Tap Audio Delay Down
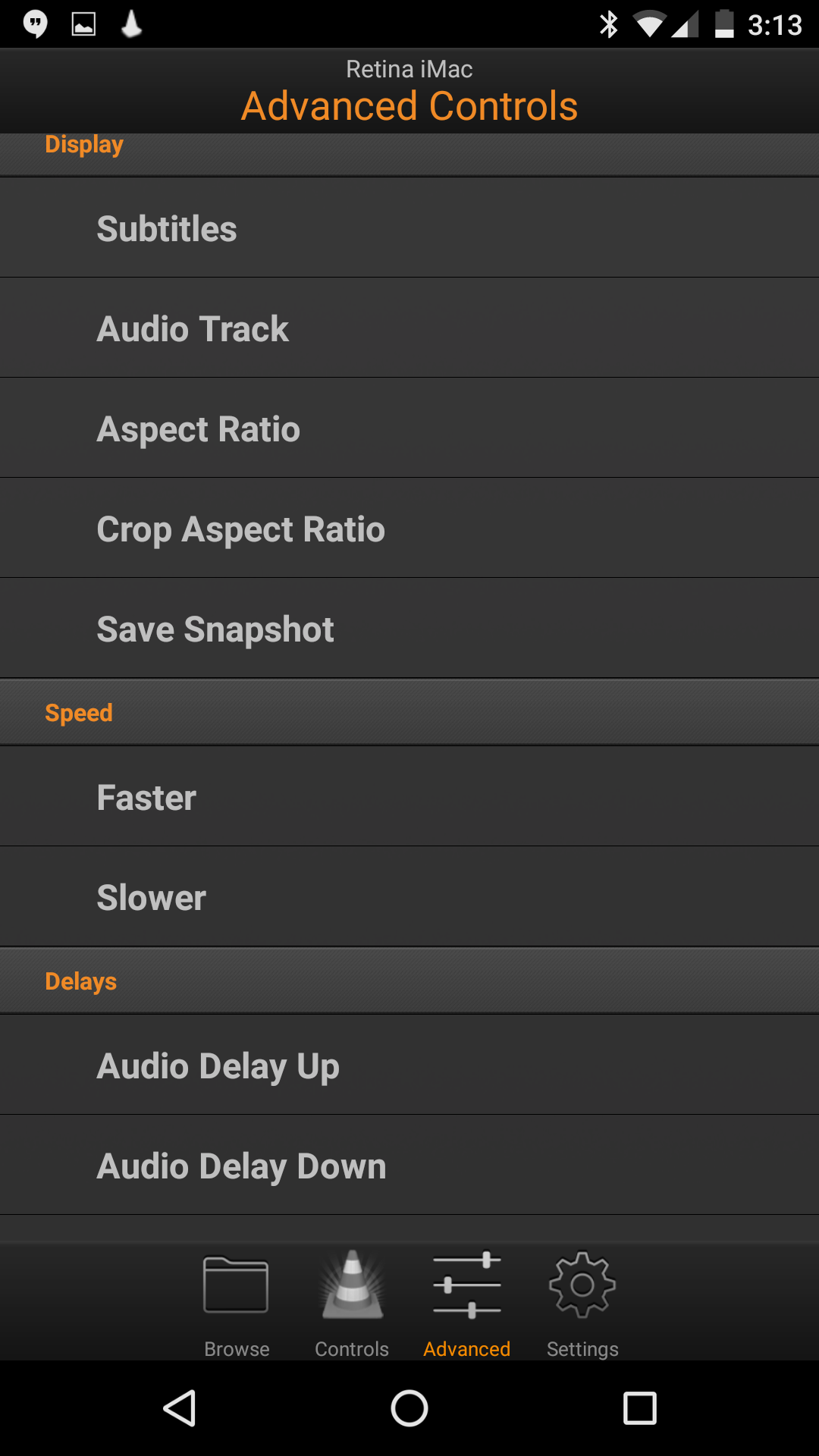 [x=409, y=1166]
